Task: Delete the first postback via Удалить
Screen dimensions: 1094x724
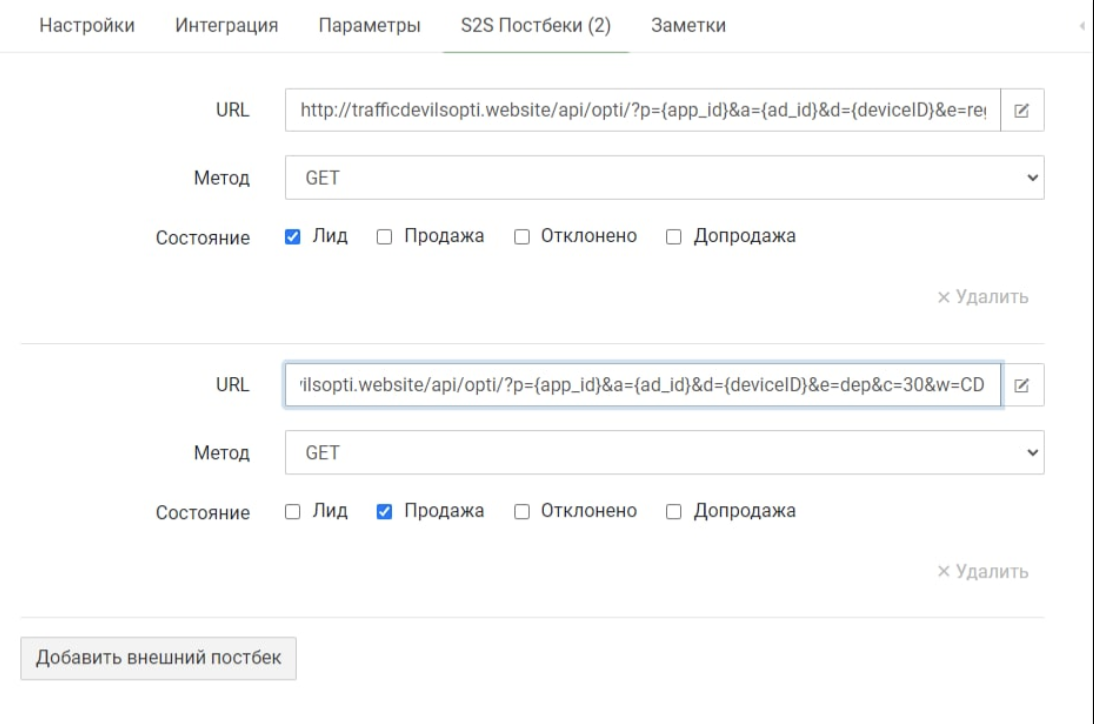Action: (982, 297)
